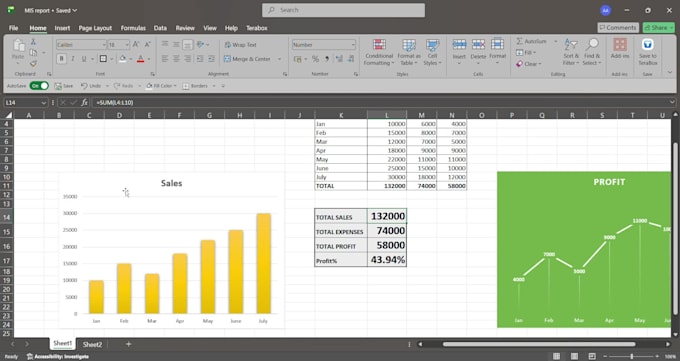Screen dimensions: 680x361
Task: Open the font name dropdown
Action: point(104,45)
